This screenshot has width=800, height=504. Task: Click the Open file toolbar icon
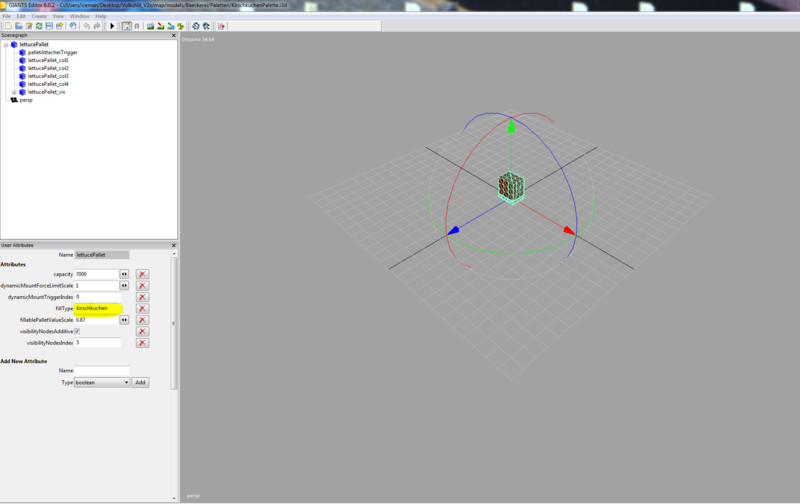point(19,26)
